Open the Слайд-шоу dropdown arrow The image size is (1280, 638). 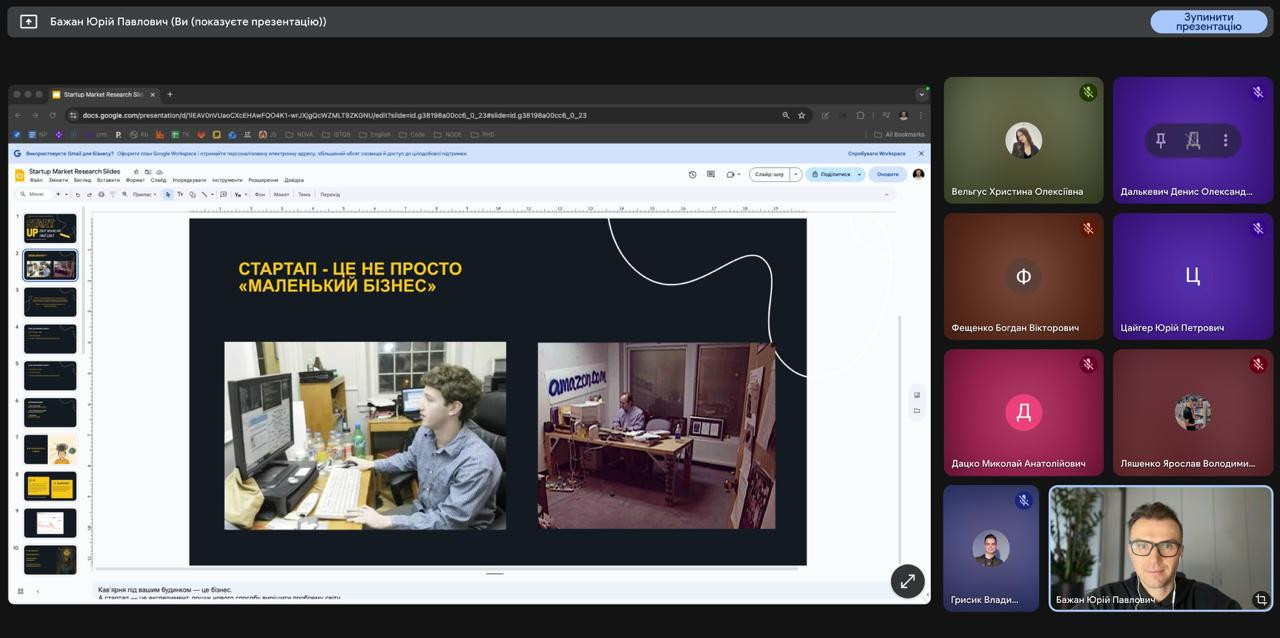796,174
